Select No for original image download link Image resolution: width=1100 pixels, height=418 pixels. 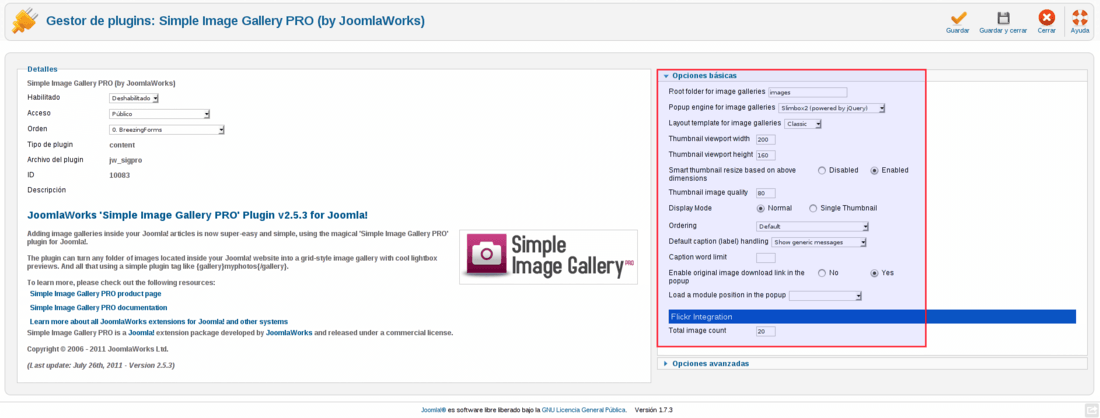click(821, 274)
